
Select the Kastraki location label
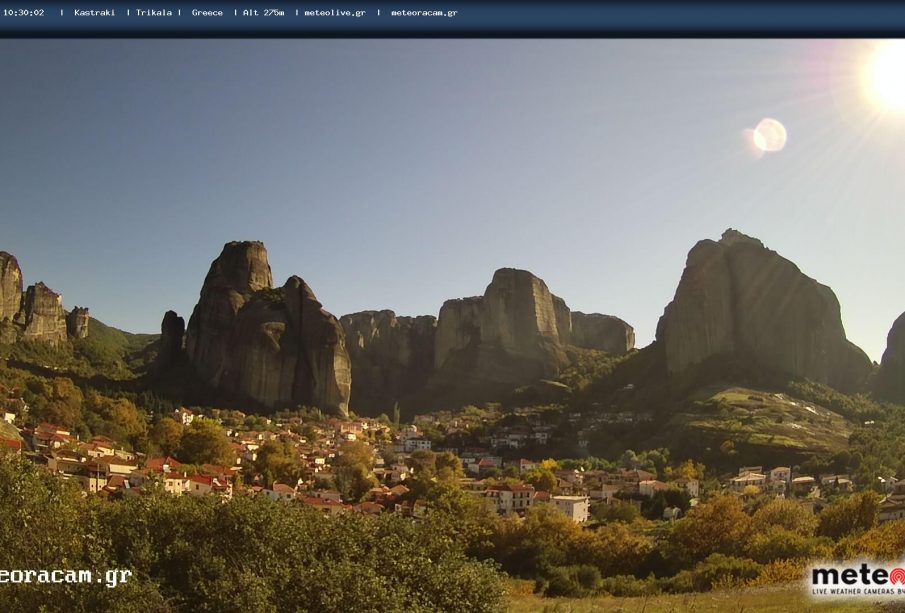pos(94,13)
